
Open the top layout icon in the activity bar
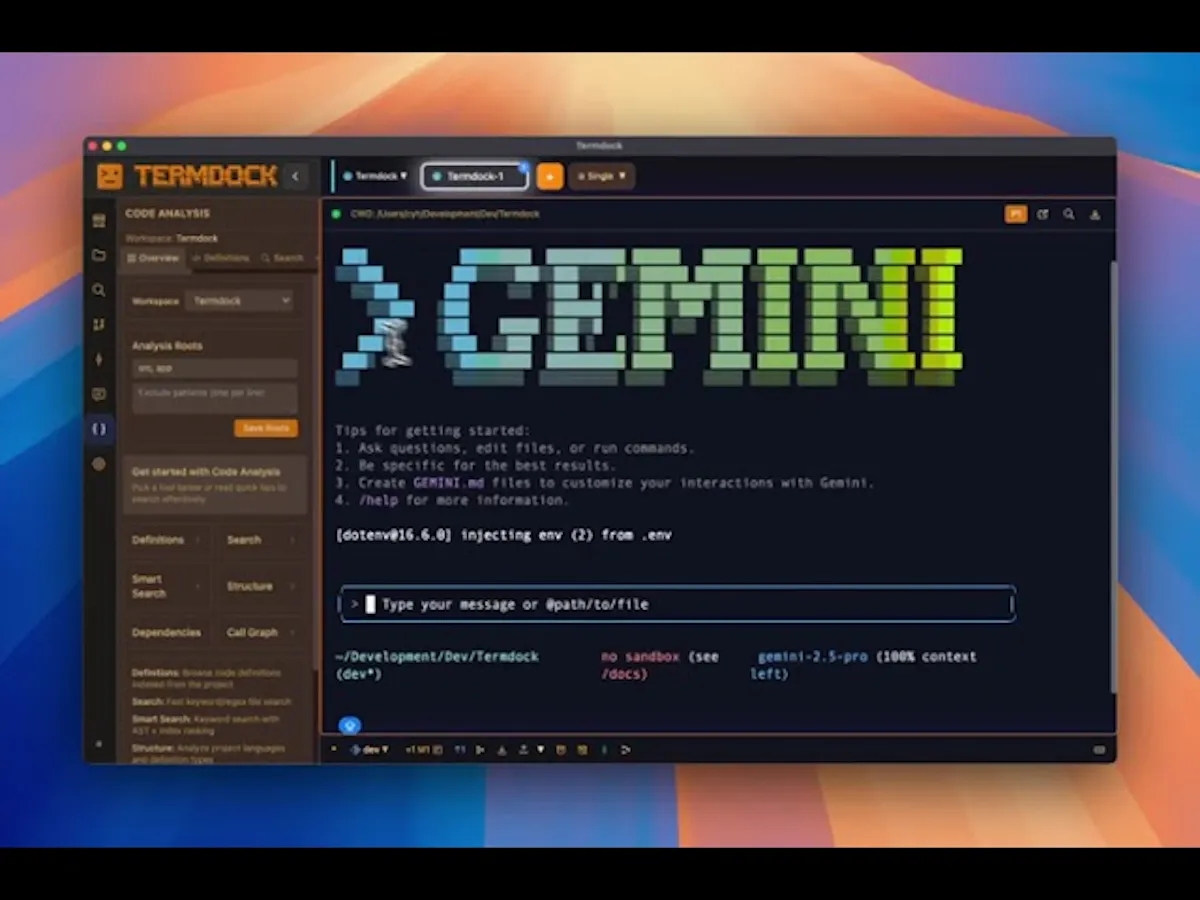point(99,221)
